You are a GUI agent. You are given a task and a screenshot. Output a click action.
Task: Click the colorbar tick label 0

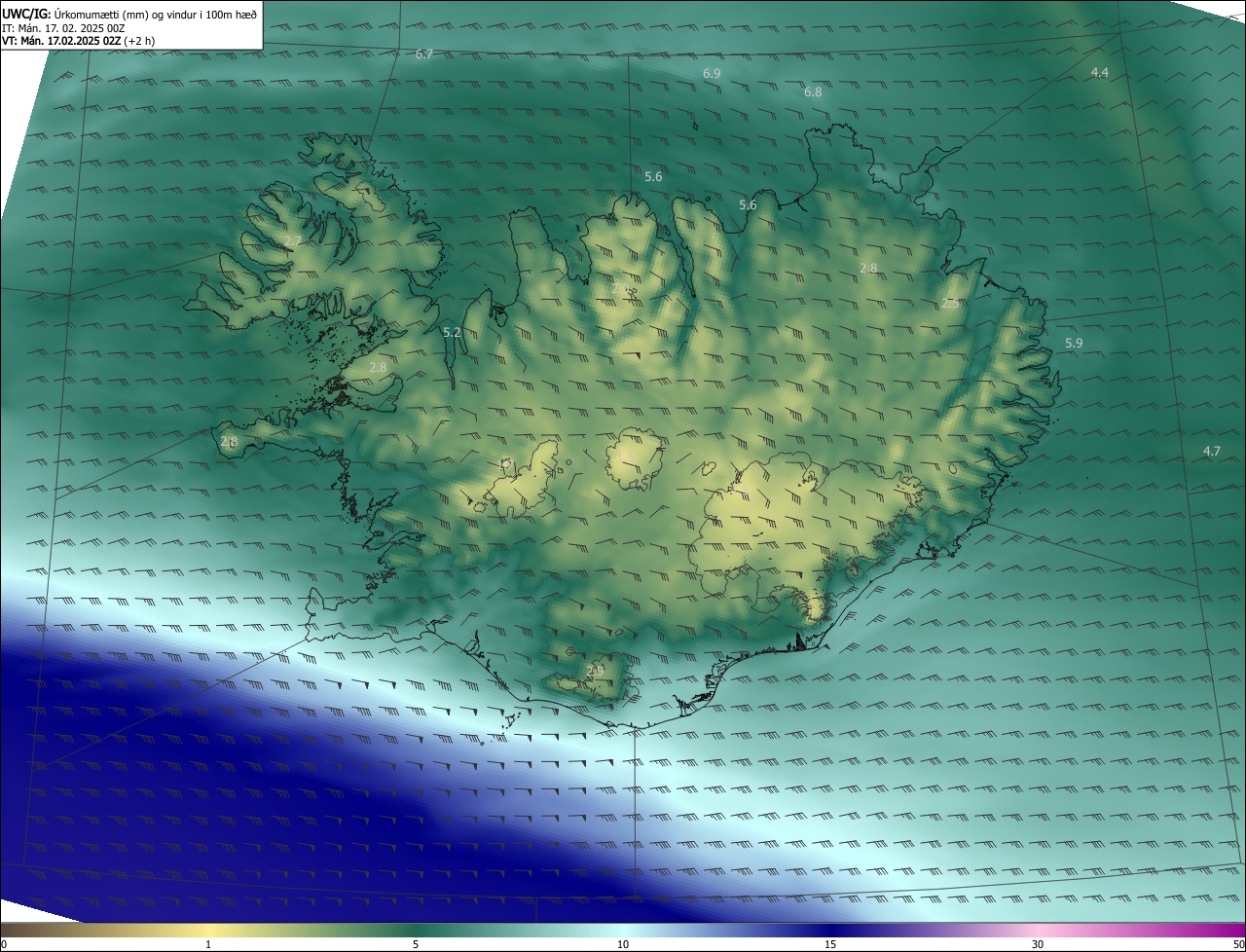coord(3,944)
